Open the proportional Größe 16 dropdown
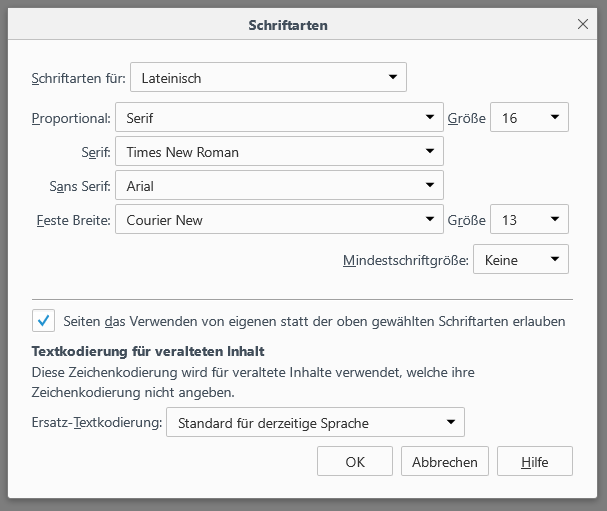This screenshot has height=511, width=607. 529,117
